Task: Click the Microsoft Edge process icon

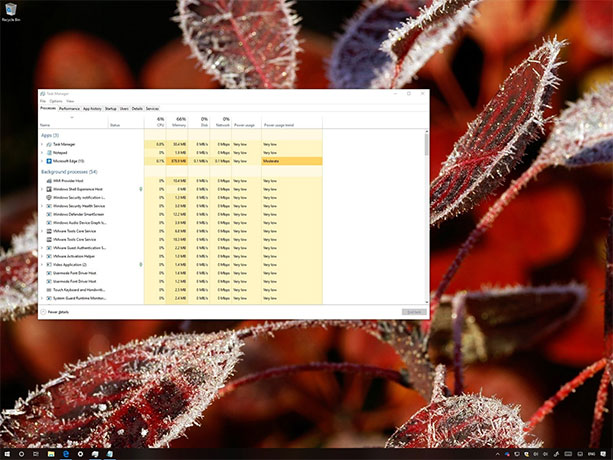Action: coord(49,161)
